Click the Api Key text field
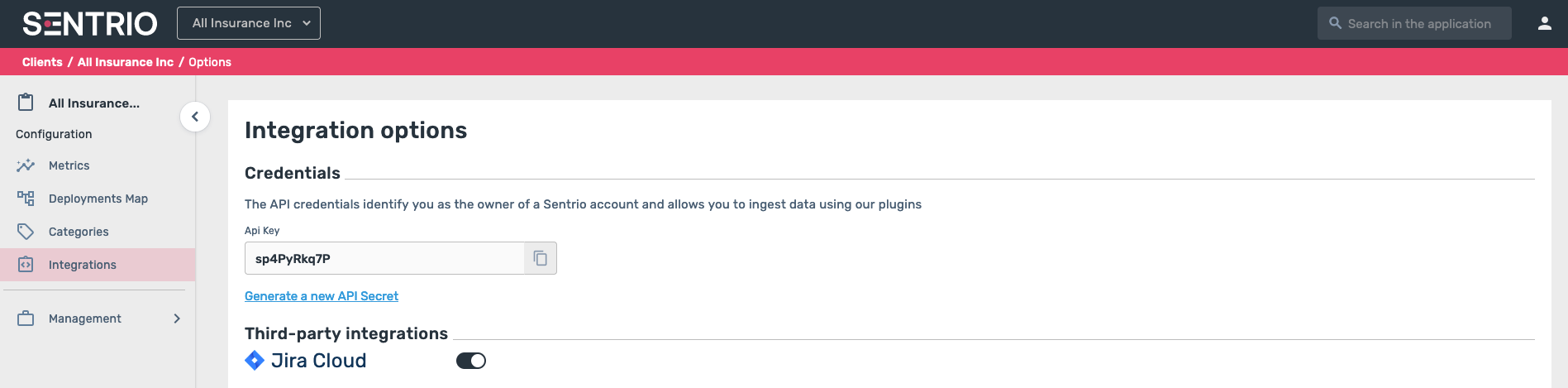This screenshot has height=388, width=1568. (384, 258)
